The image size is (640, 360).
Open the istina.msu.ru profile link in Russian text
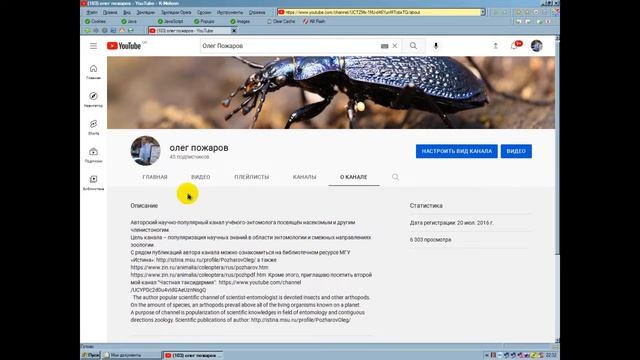[206, 260]
